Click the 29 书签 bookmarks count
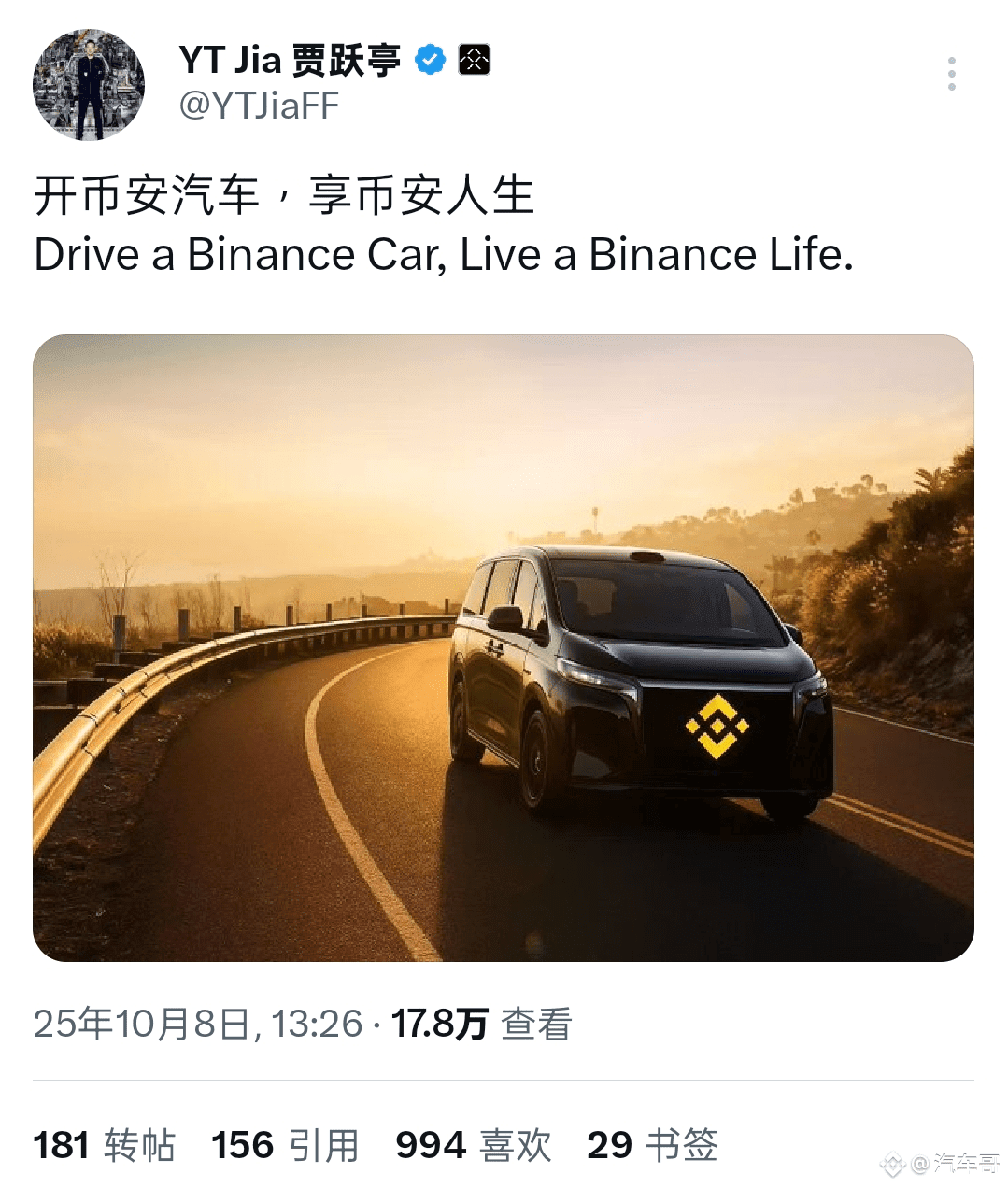Screen dimensions: 1008x1188 click(652, 1145)
